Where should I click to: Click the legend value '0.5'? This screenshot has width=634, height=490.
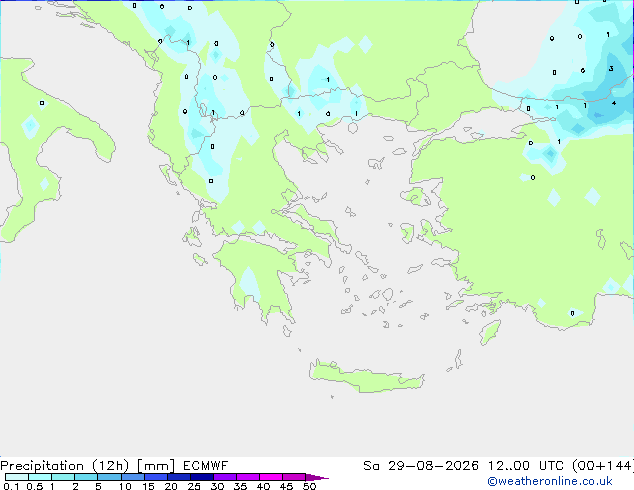[x=34, y=486]
